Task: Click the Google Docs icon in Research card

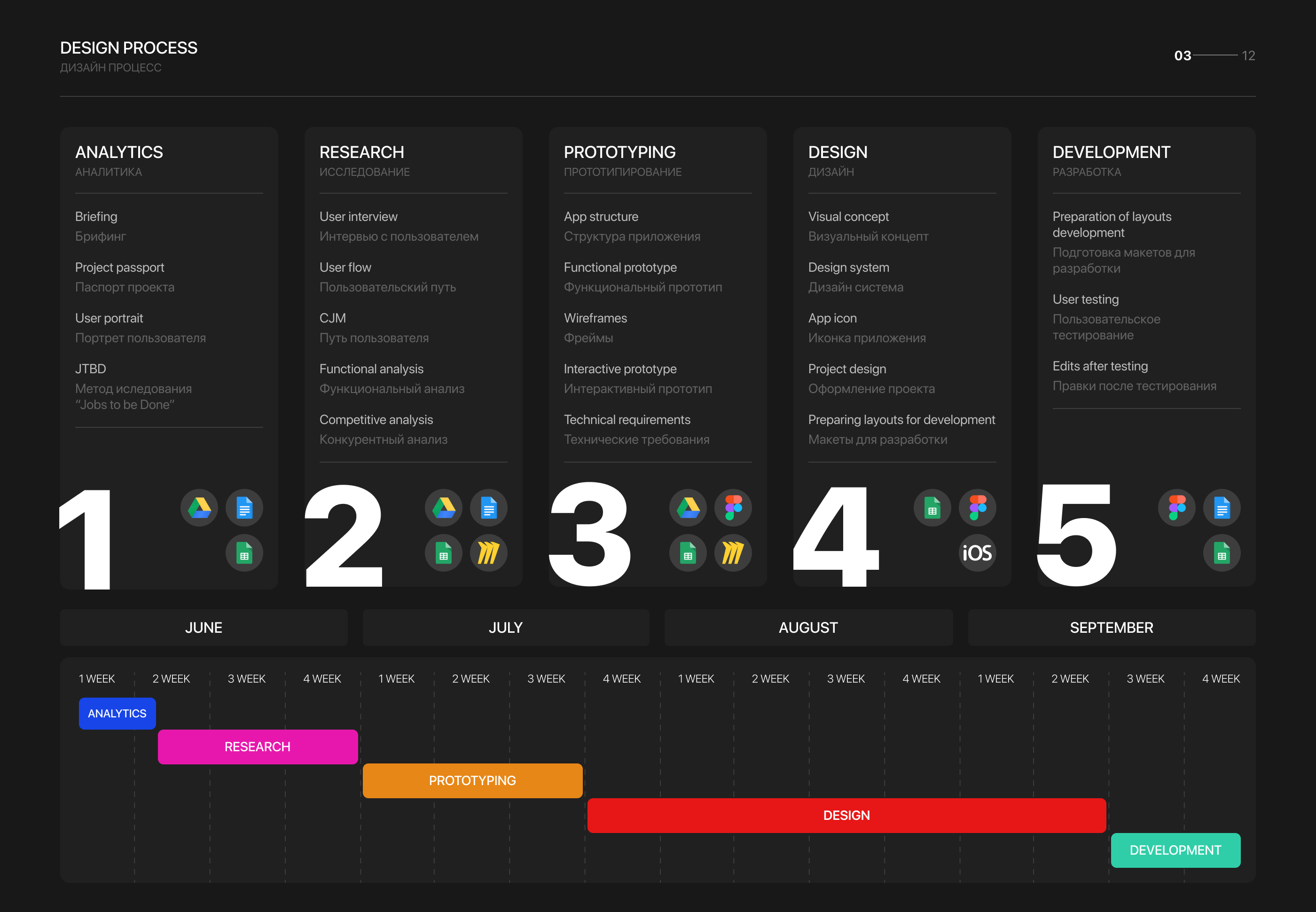Action: click(488, 507)
